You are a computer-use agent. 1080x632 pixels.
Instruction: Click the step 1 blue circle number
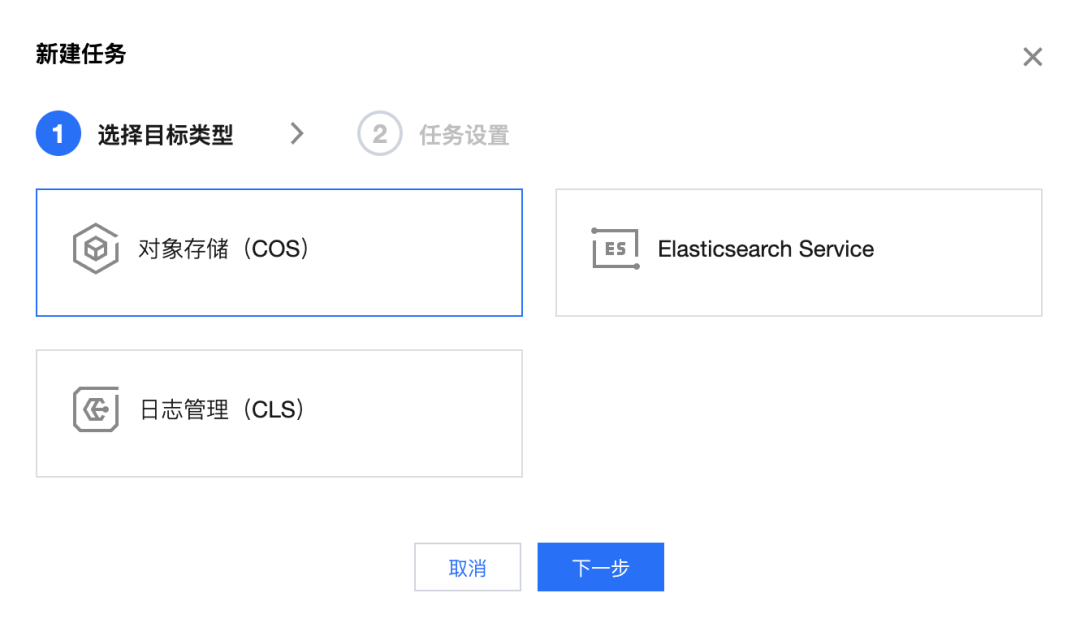[x=58, y=134]
